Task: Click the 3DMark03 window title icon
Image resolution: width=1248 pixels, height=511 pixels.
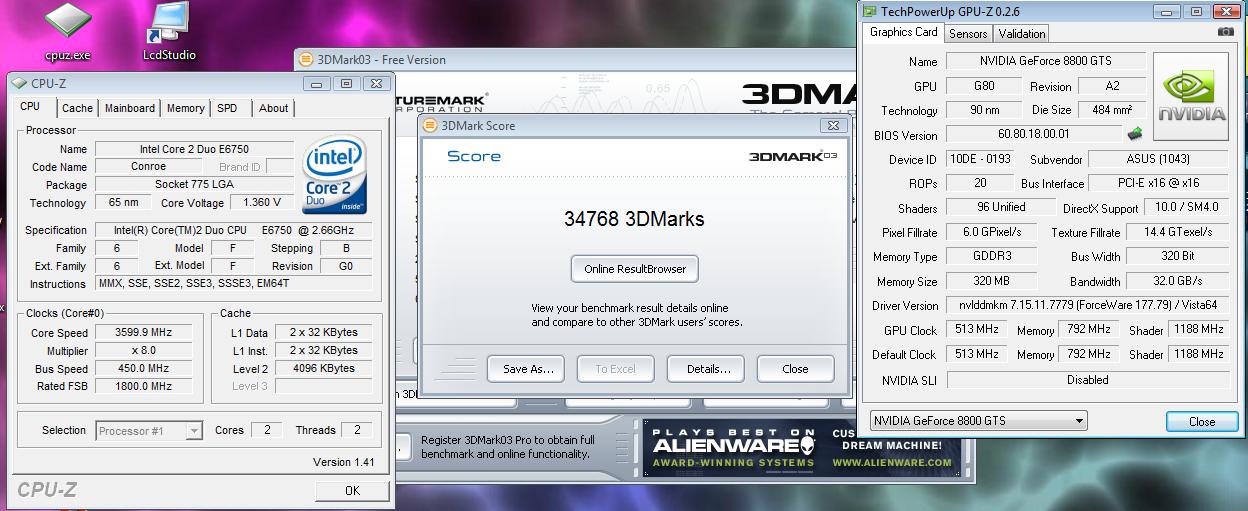Action: (x=307, y=60)
